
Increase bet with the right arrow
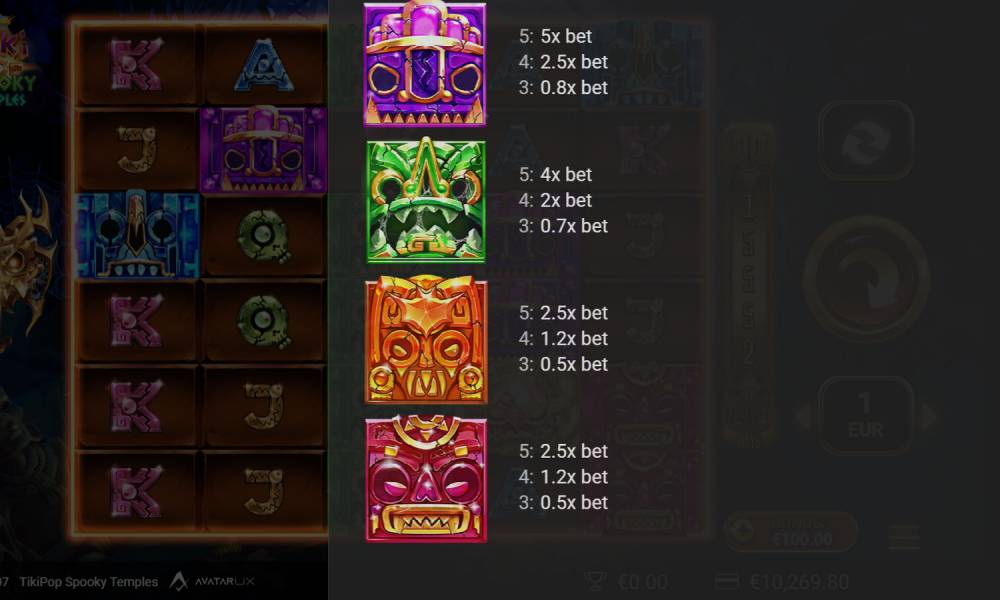pyautogui.click(x=929, y=417)
